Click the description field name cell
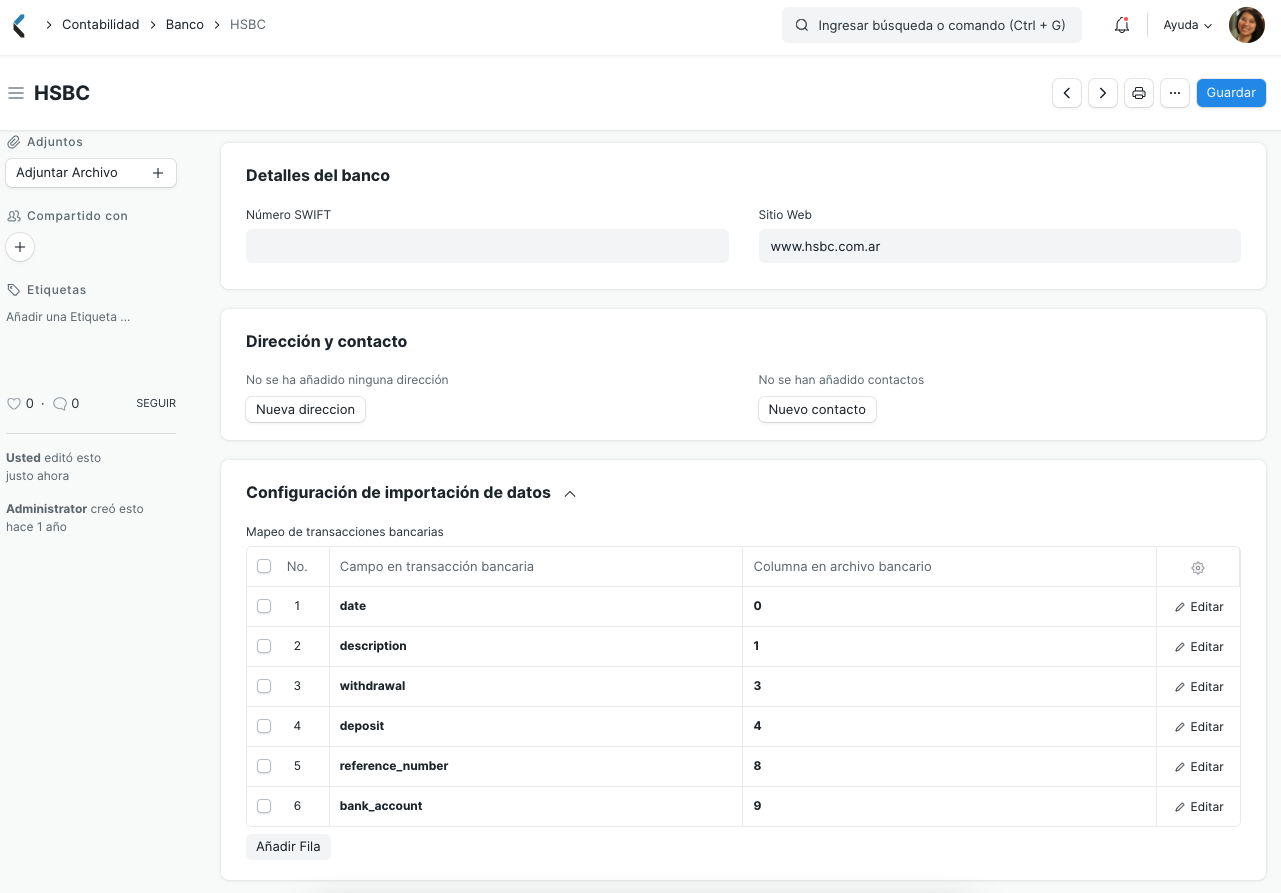 pos(536,646)
